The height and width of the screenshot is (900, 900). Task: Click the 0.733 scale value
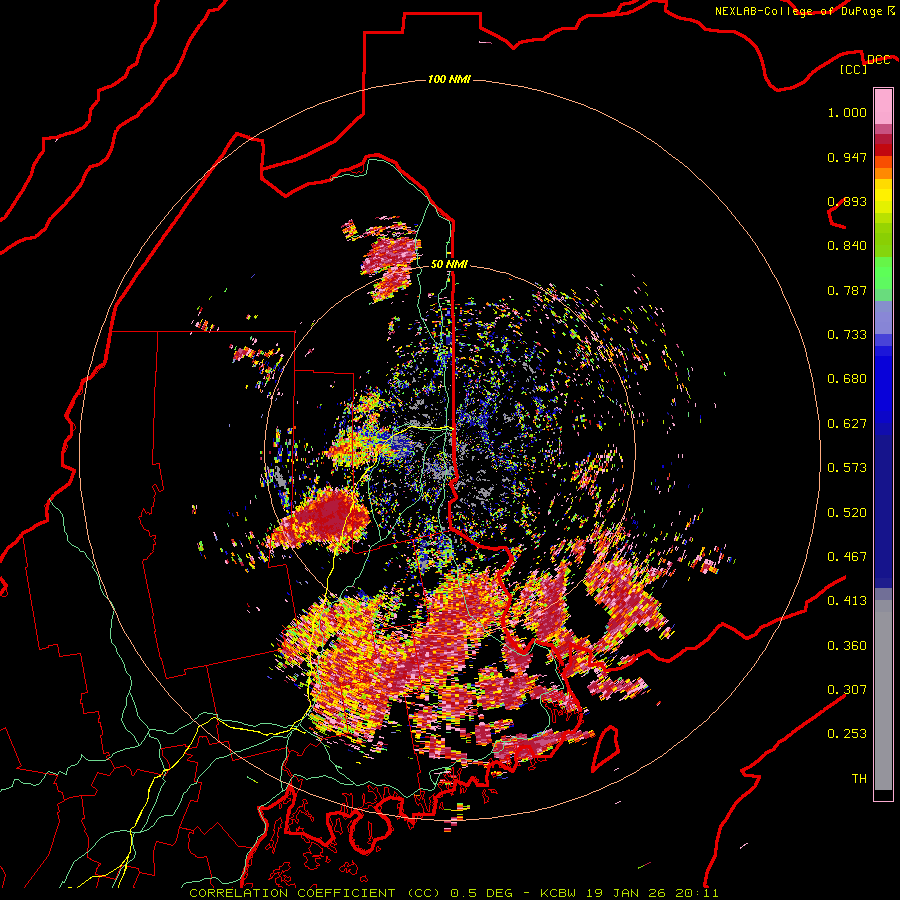tap(847, 335)
